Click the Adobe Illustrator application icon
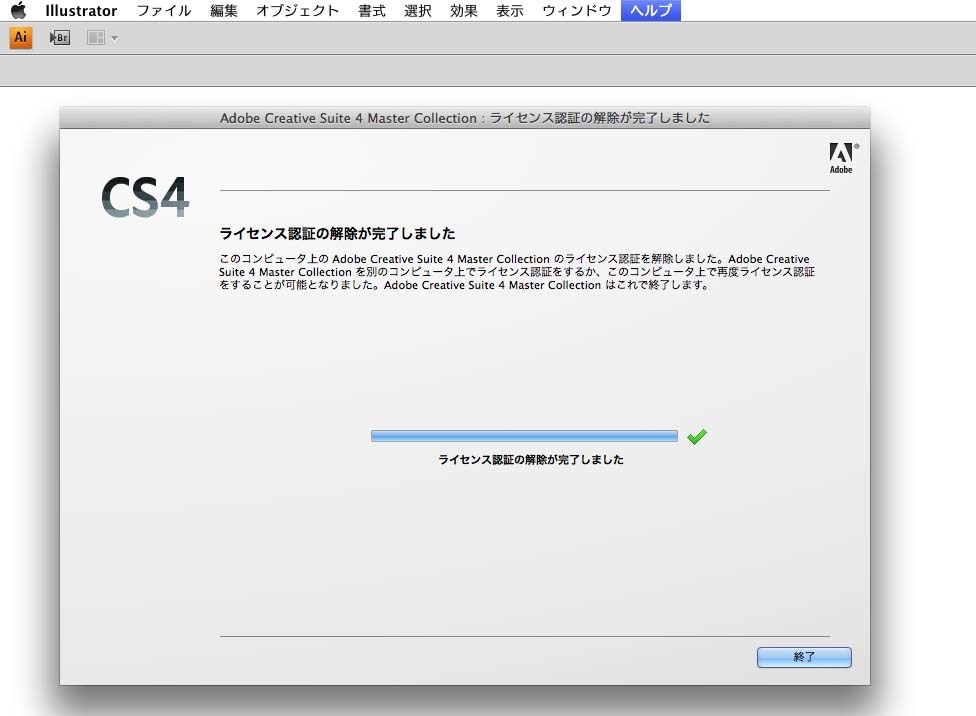Viewport: 976px width, 716px height. tap(20, 37)
